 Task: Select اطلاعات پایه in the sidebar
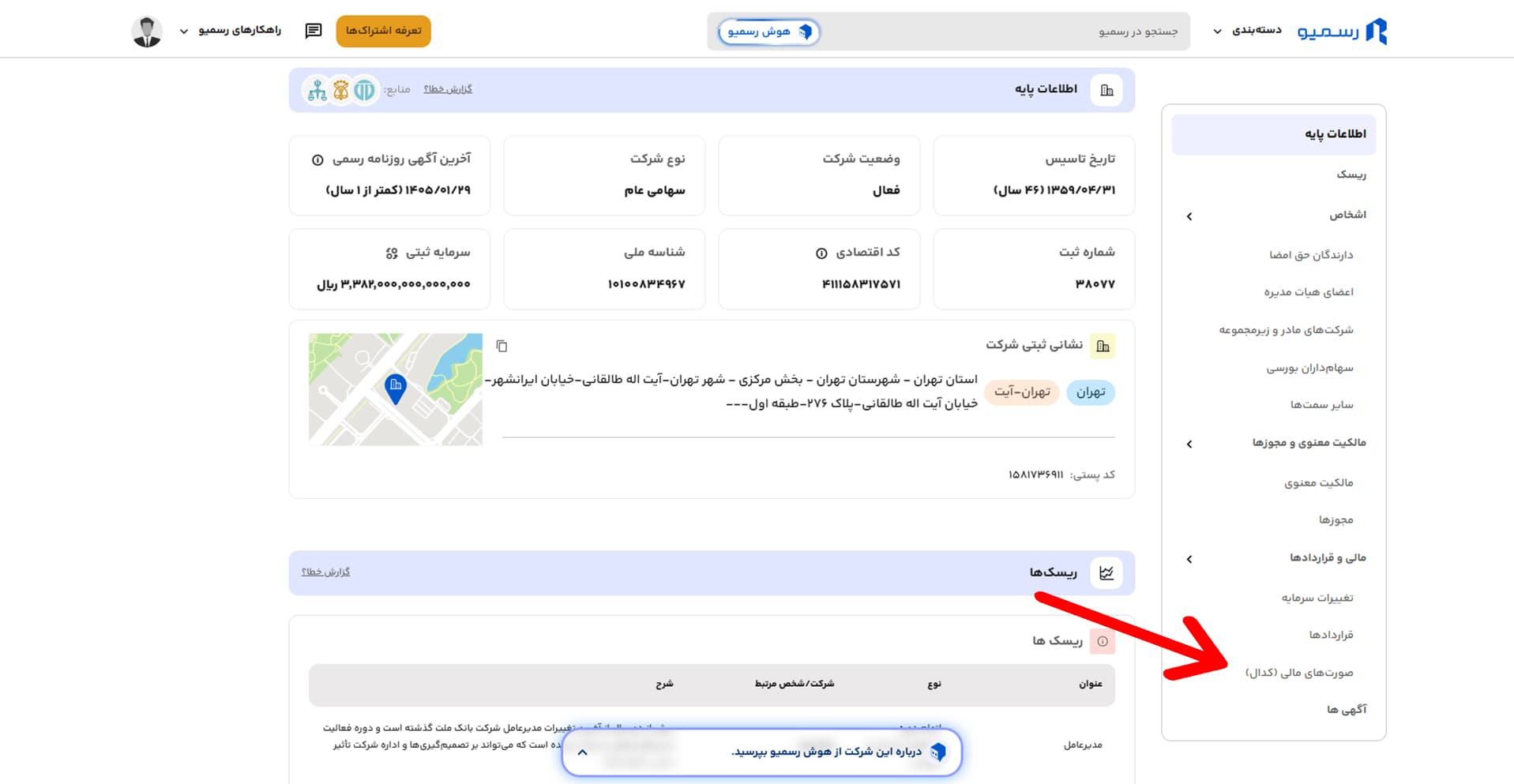(1274, 134)
